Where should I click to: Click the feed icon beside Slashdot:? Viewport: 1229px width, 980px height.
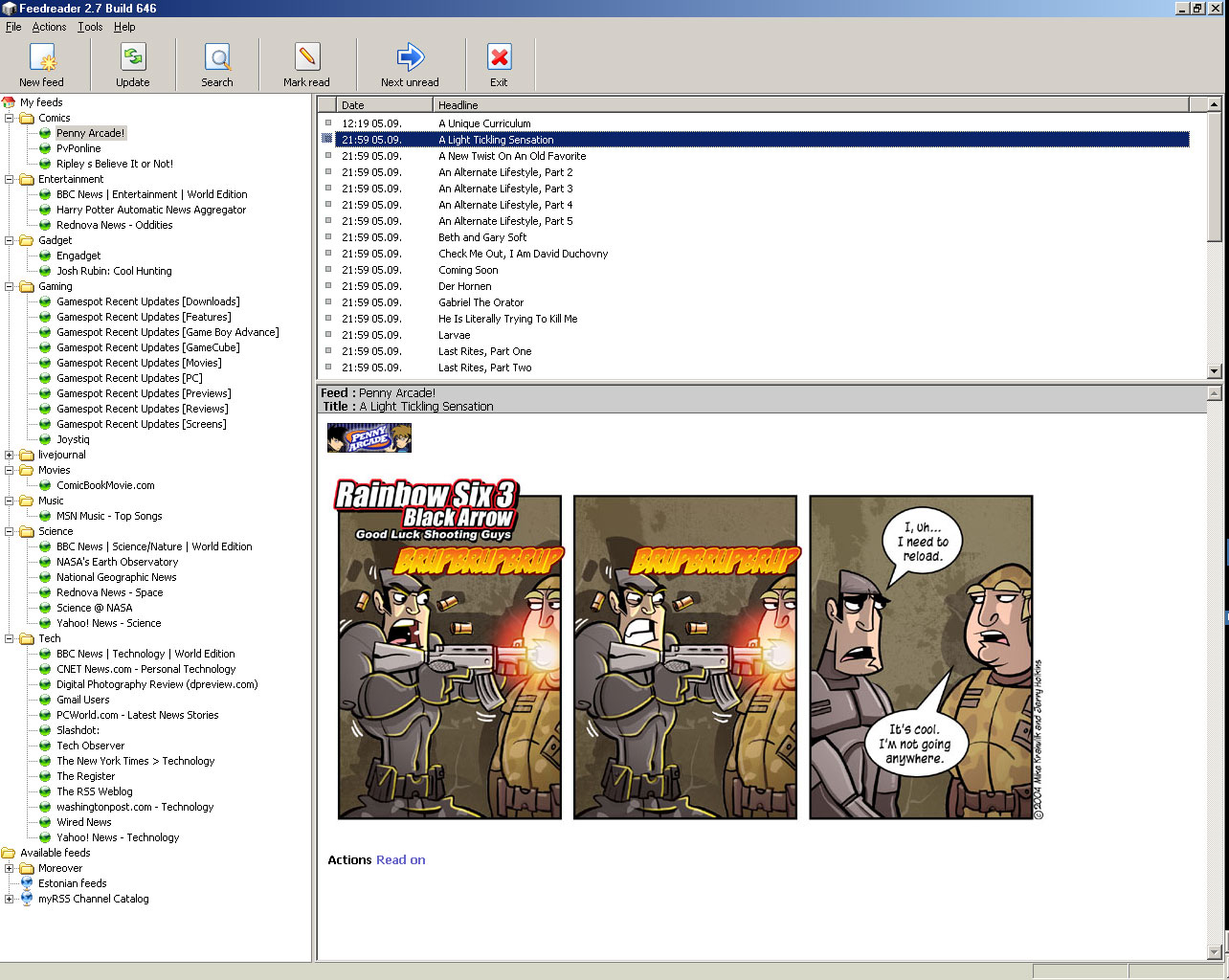tap(45, 730)
